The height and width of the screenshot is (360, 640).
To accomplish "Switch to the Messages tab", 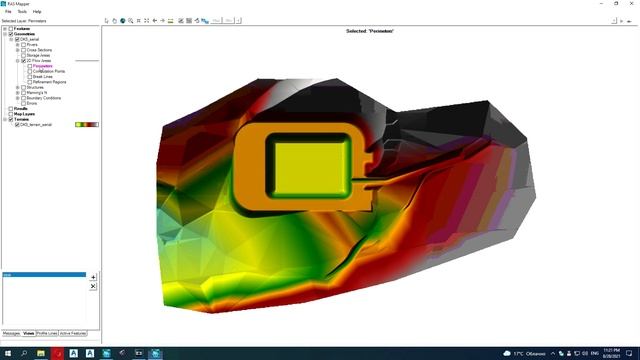I will (x=11, y=333).
